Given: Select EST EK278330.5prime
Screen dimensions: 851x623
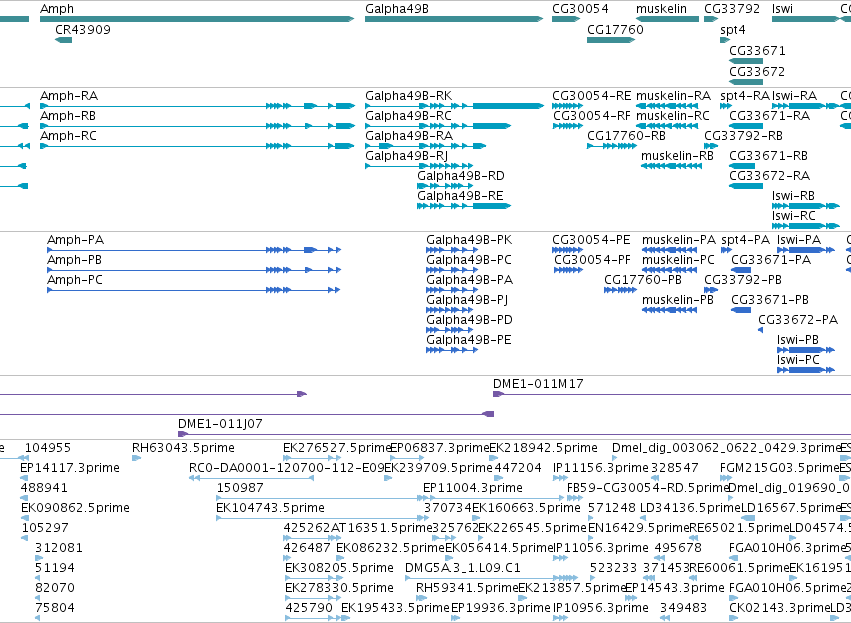Looking at the screenshot, I should tap(313, 598).
